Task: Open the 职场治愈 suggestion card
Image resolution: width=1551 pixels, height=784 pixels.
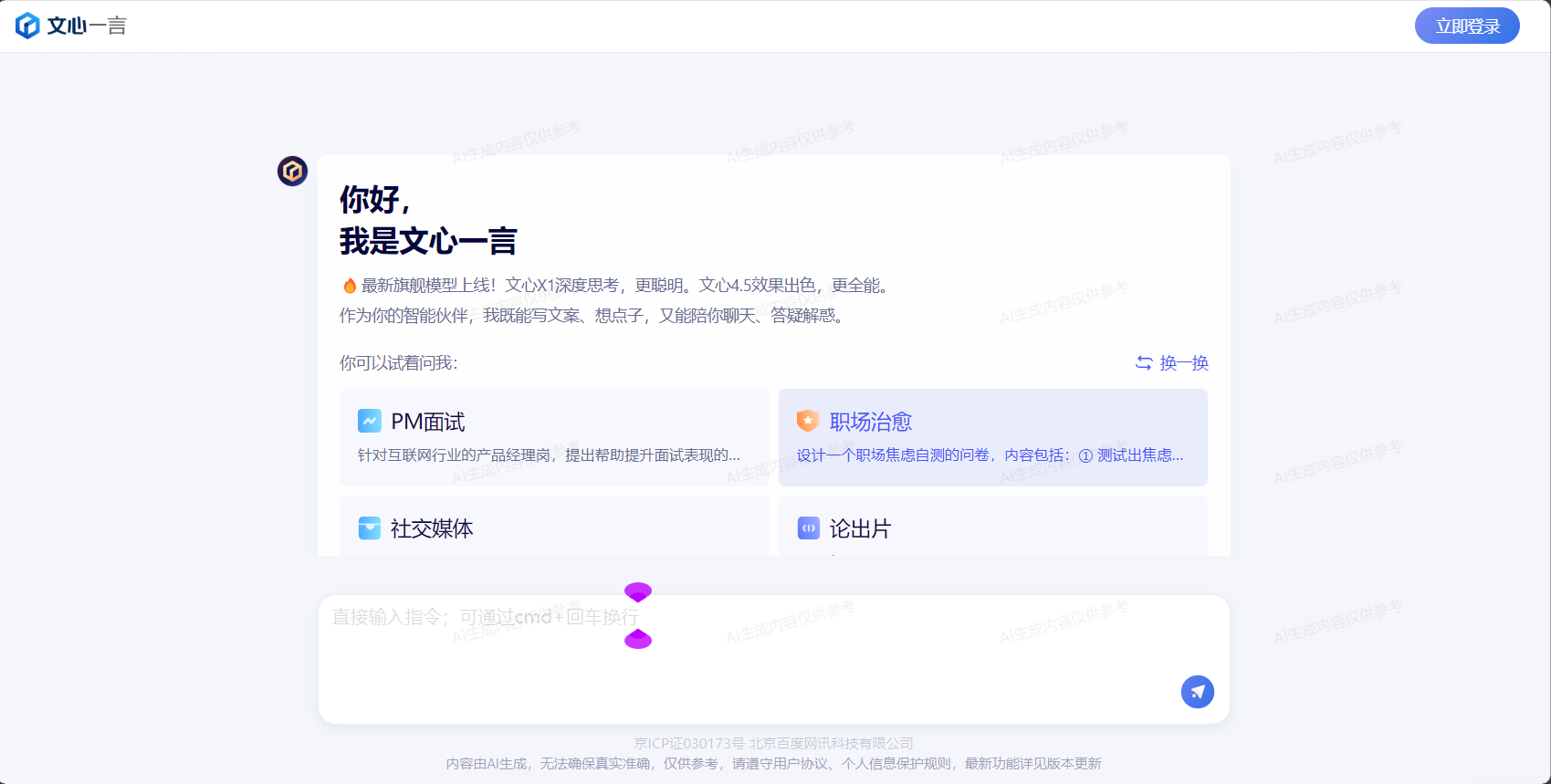Action: (993, 437)
